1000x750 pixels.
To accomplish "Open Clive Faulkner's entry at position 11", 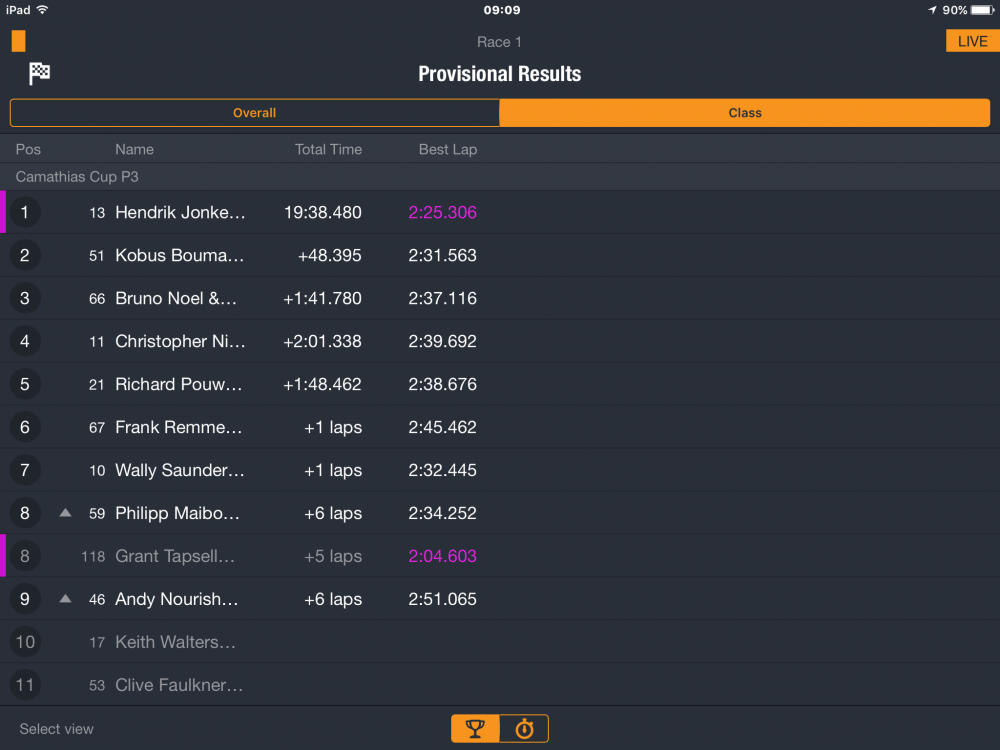I will coord(500,684).
